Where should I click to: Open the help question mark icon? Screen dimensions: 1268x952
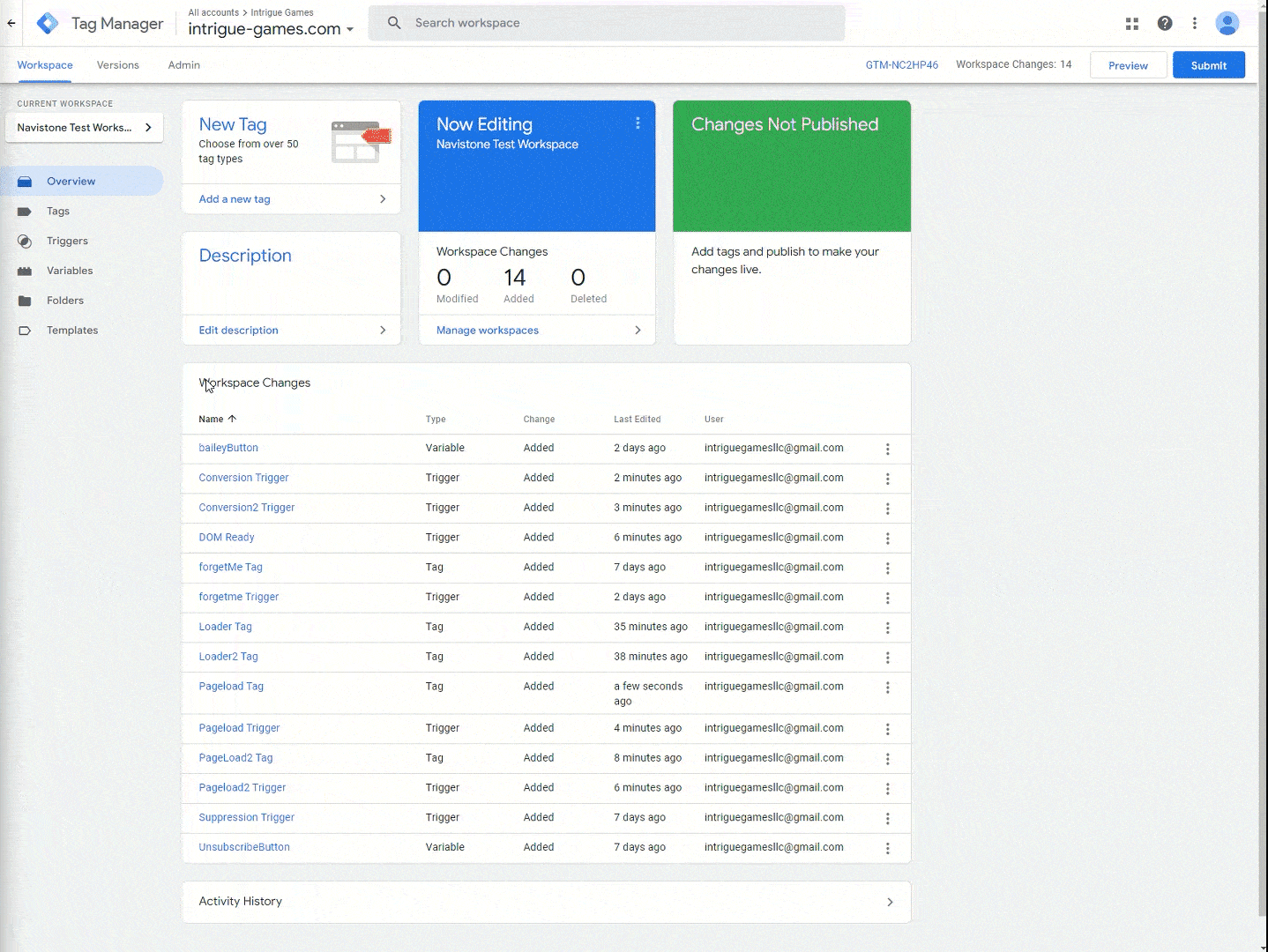click(x=1165, y=24)
